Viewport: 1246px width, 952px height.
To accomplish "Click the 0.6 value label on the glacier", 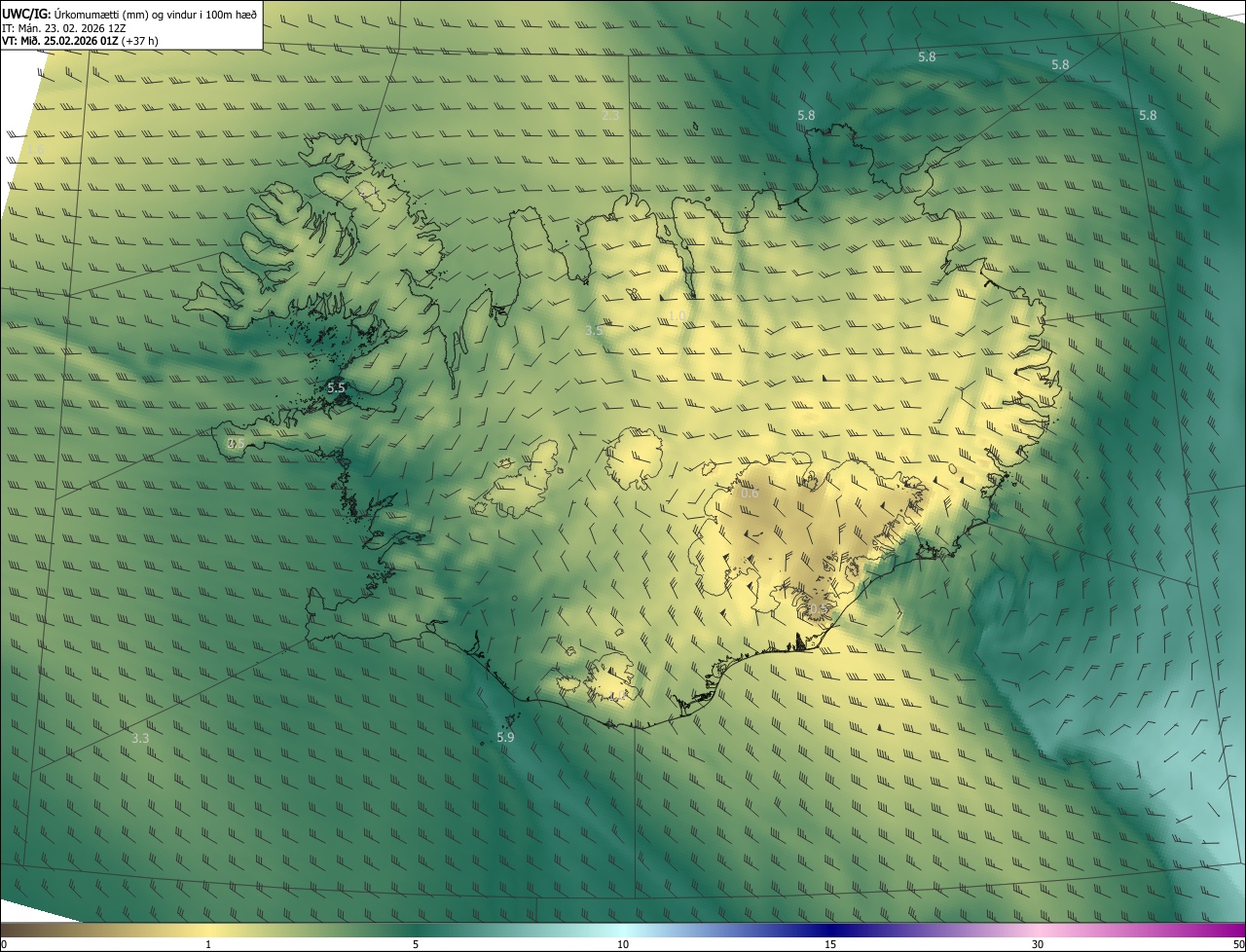I will click(x=750, y=494).
